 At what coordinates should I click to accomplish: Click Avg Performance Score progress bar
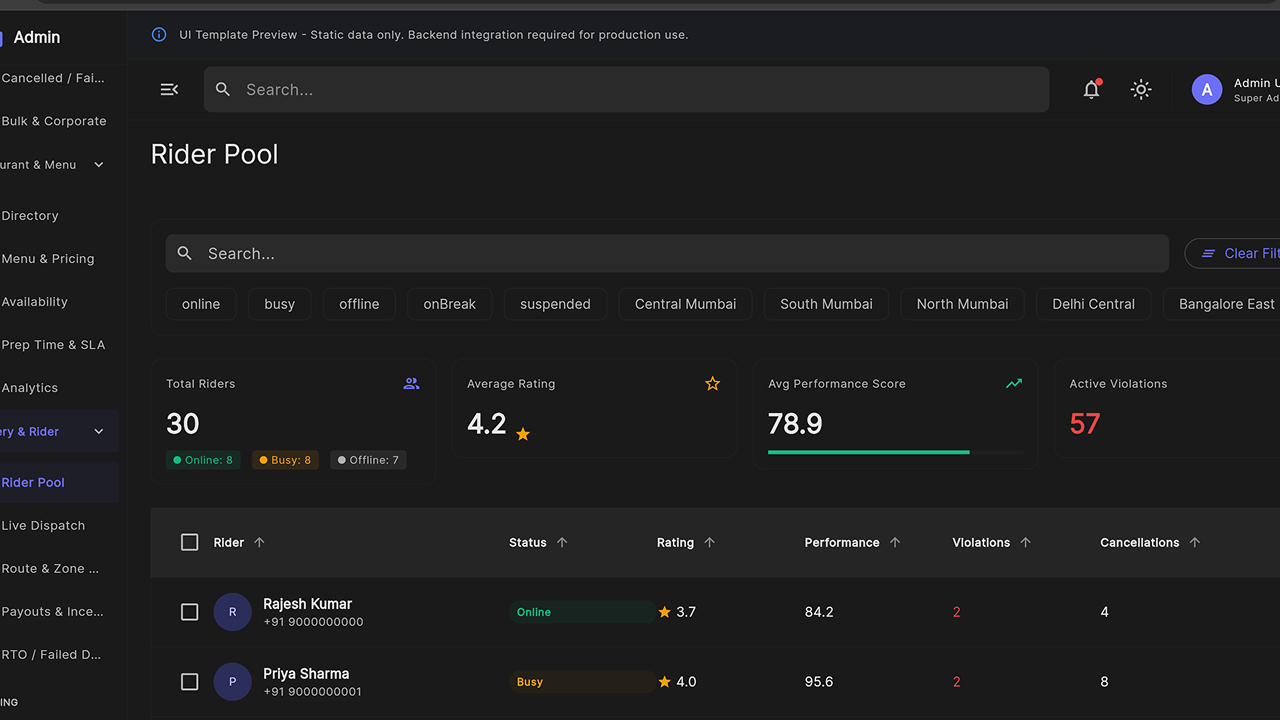click(896, 452)
